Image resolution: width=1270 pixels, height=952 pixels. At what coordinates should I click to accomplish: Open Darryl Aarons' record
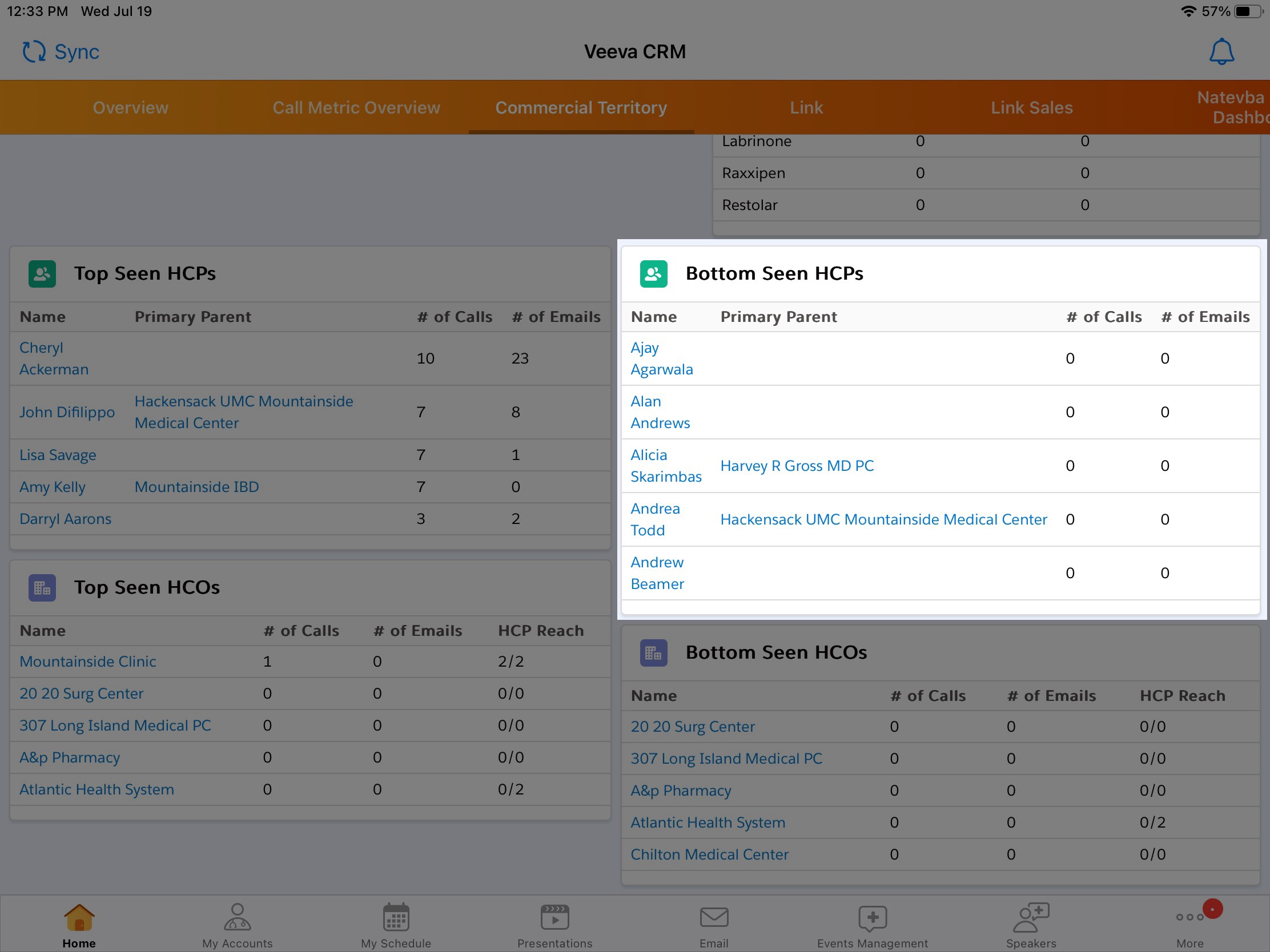click(x=66, y=519)
